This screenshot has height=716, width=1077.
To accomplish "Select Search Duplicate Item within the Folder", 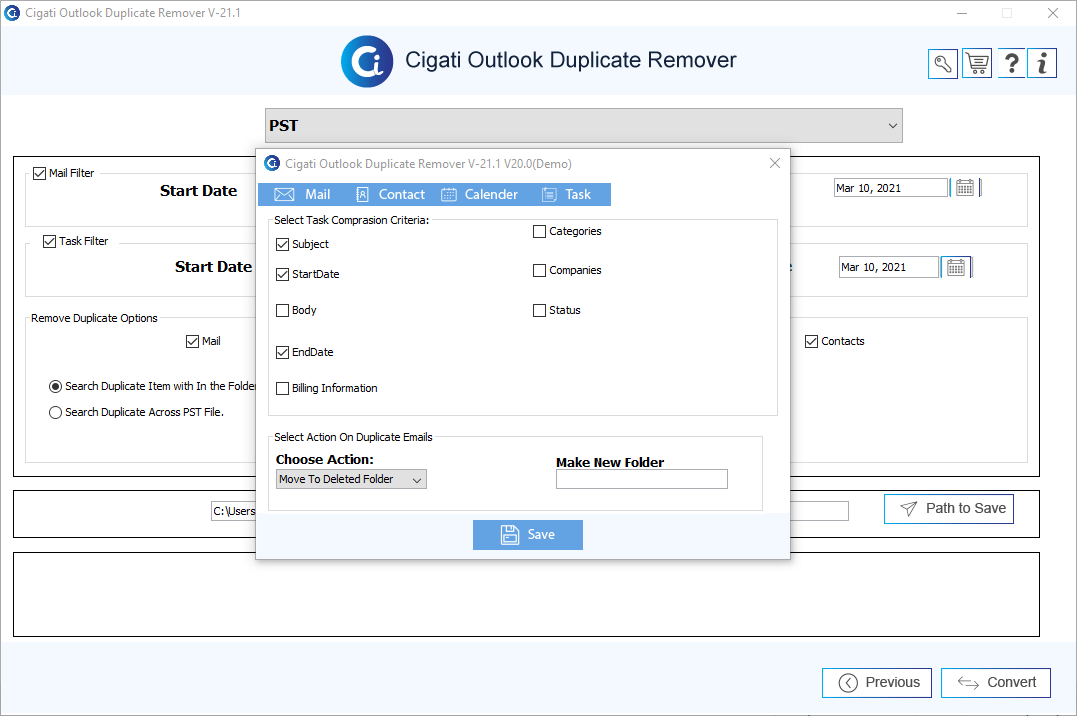I will coord(56,387).
